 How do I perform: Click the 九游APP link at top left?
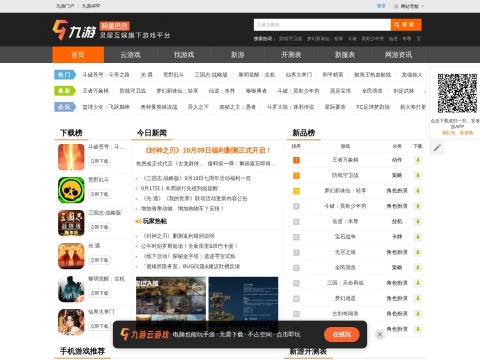[x=91, y=6]
